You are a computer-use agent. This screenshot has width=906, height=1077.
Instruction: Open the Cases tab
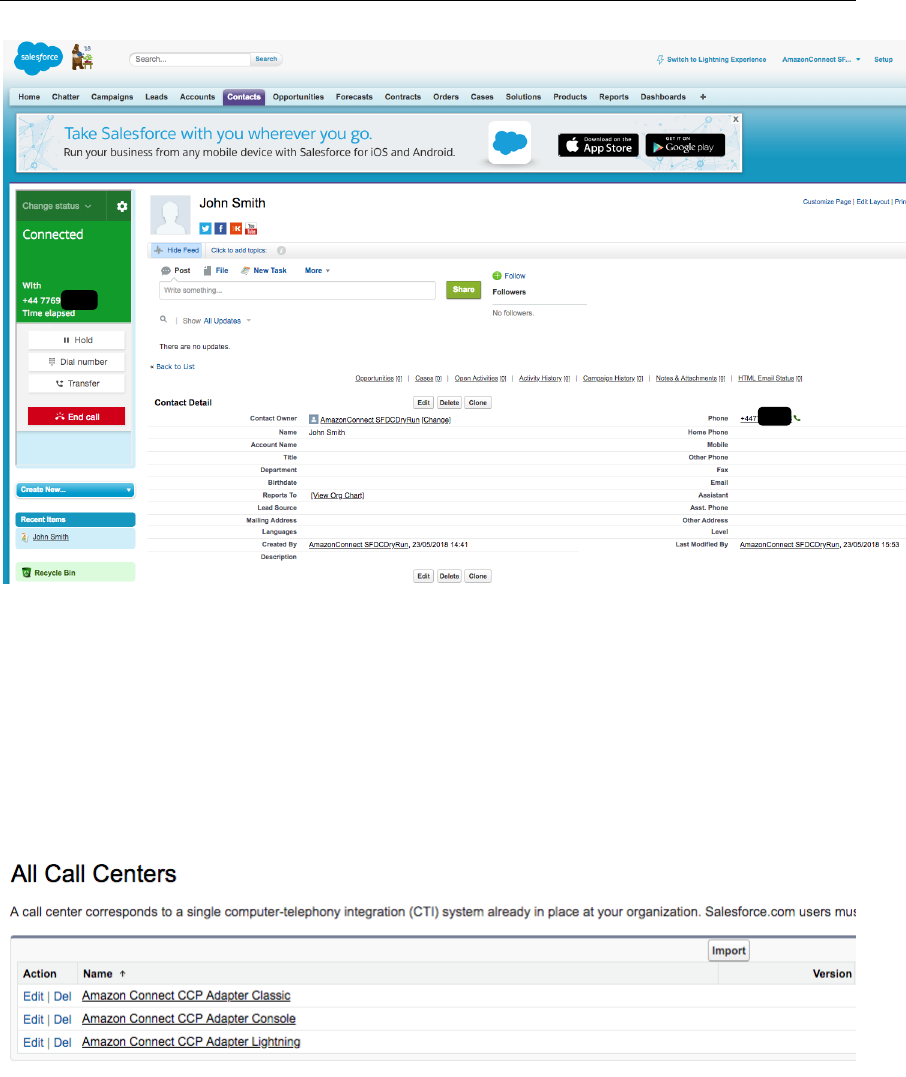click(482, 97)
